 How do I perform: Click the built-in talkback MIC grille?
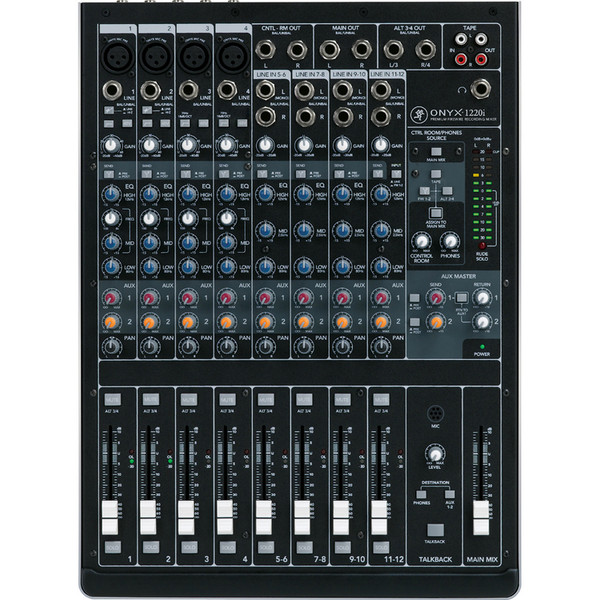point(435,414)
